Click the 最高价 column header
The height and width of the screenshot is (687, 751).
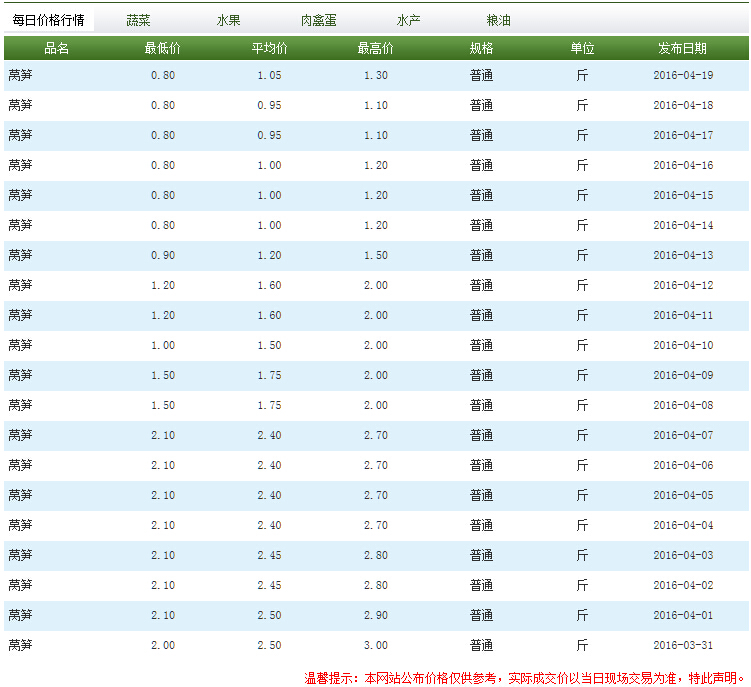[376, 48]
